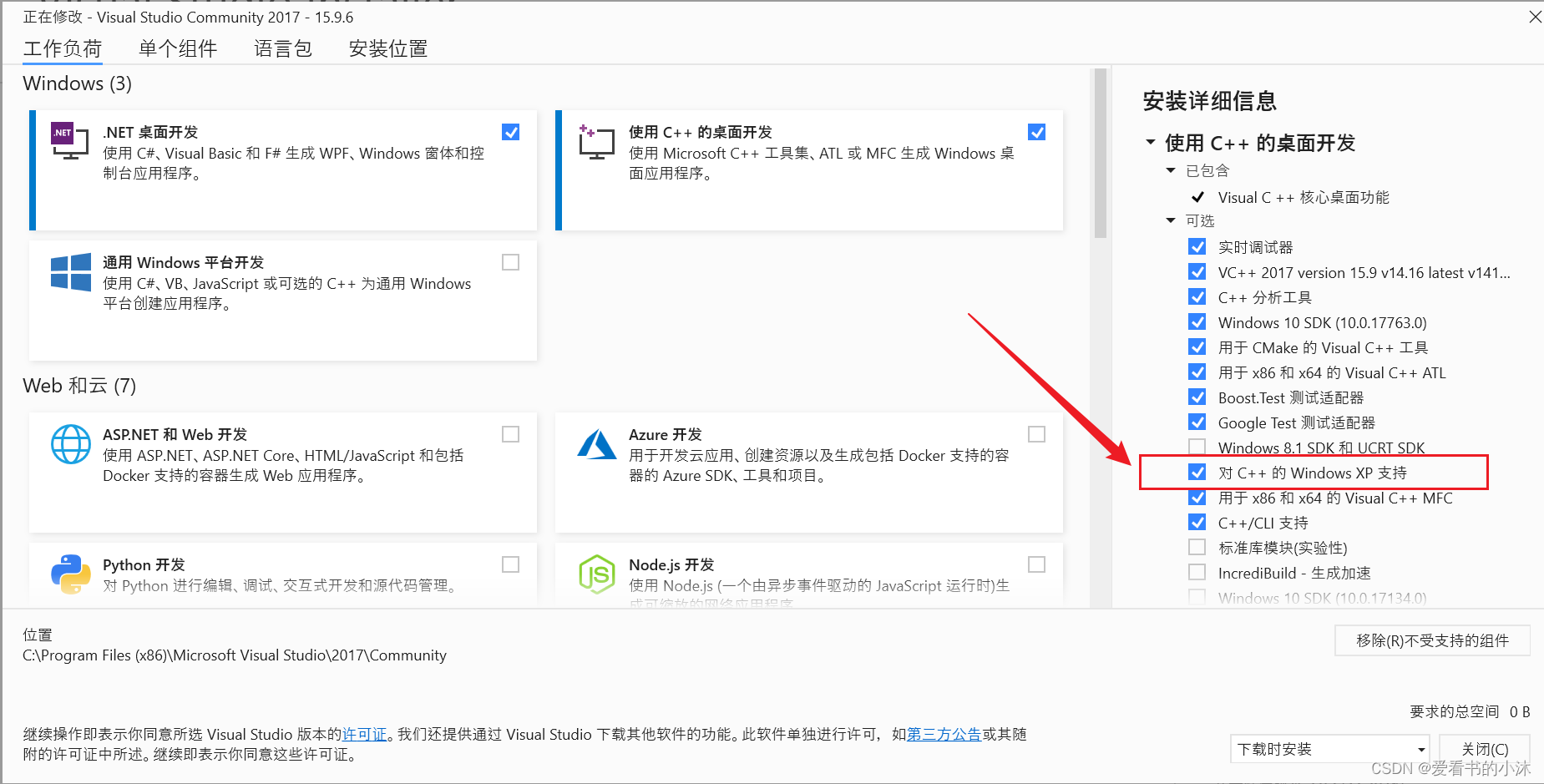1544x784 pixels.
Task: Check the Node.js 开发 workload checkbox
Action: [1037, 564]
